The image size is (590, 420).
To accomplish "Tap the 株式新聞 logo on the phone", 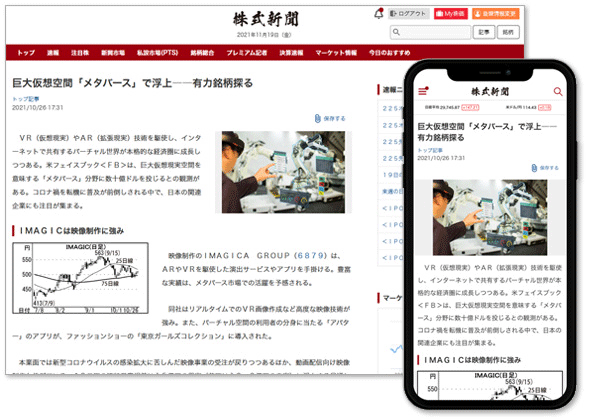I will click(x=490, y=91).
